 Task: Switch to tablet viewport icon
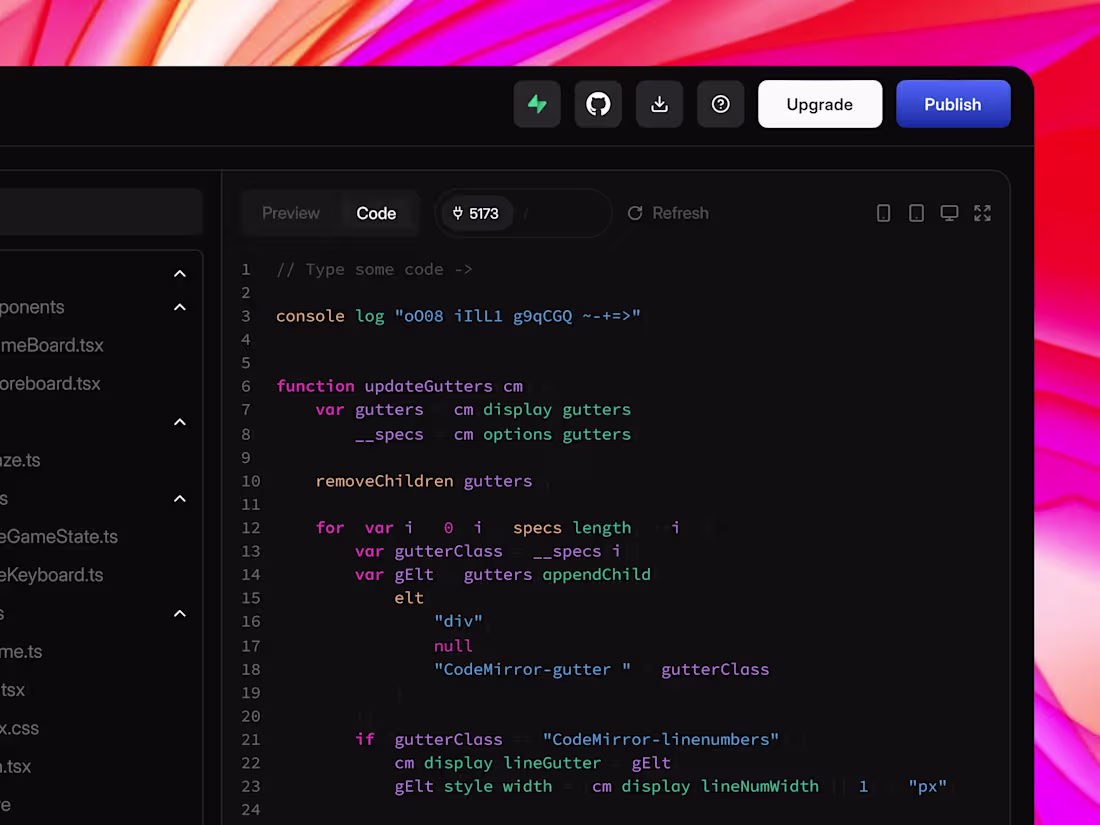tap(916, 213)
